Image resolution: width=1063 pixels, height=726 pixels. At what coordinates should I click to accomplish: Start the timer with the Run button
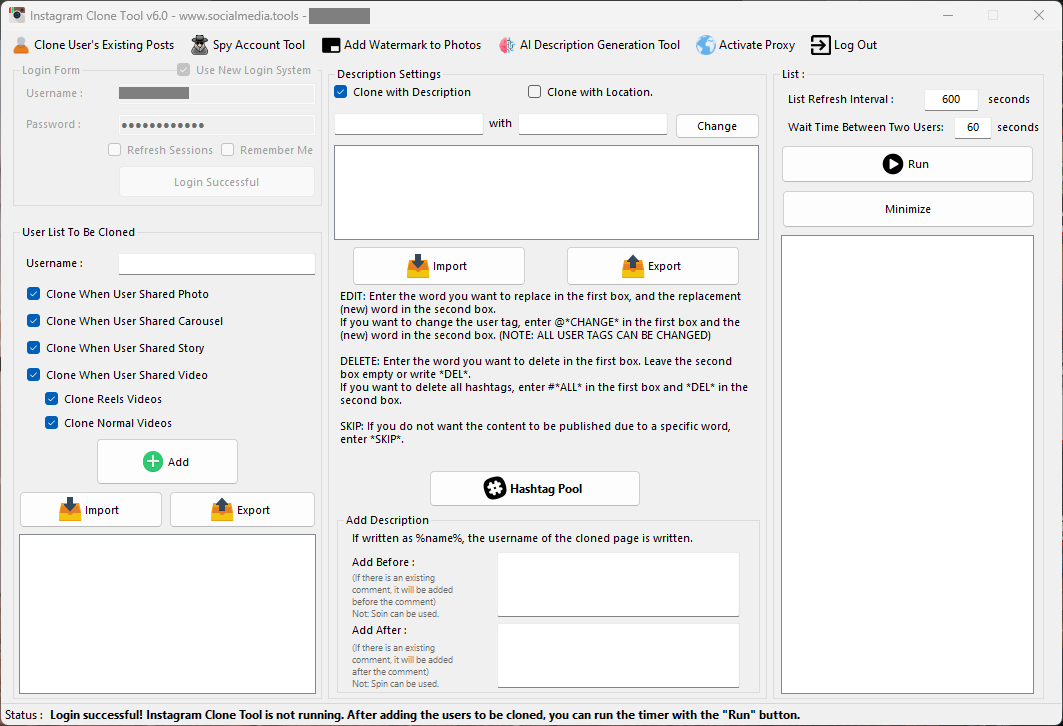click(907, 164)
